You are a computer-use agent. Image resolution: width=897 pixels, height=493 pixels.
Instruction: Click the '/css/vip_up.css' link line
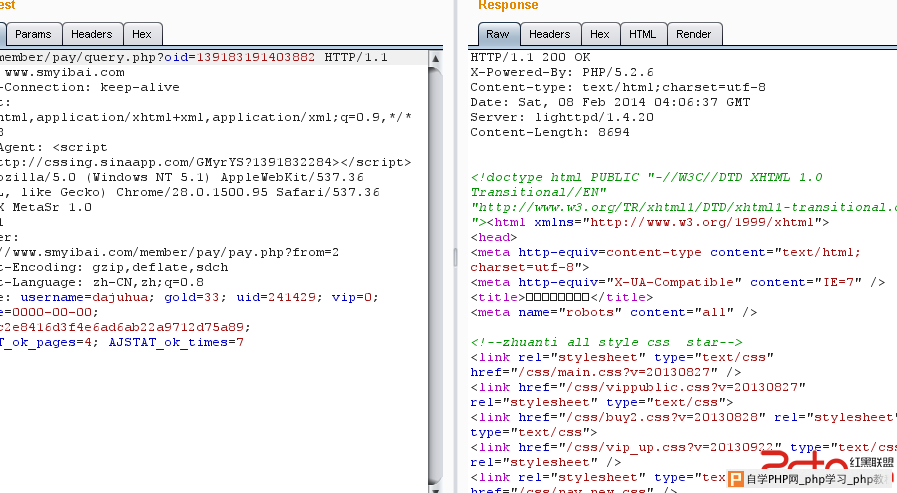[x=684, y=447]
